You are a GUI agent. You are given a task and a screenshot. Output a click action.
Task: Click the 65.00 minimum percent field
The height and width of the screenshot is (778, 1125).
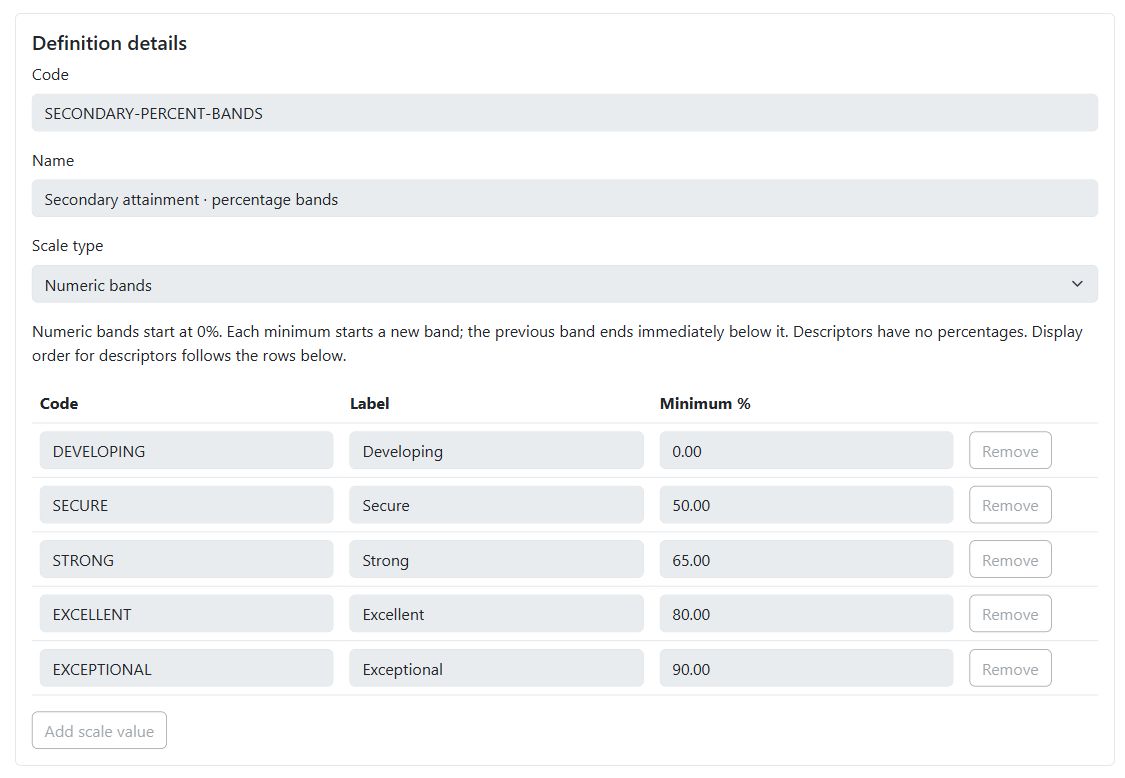tap(806, 560)
